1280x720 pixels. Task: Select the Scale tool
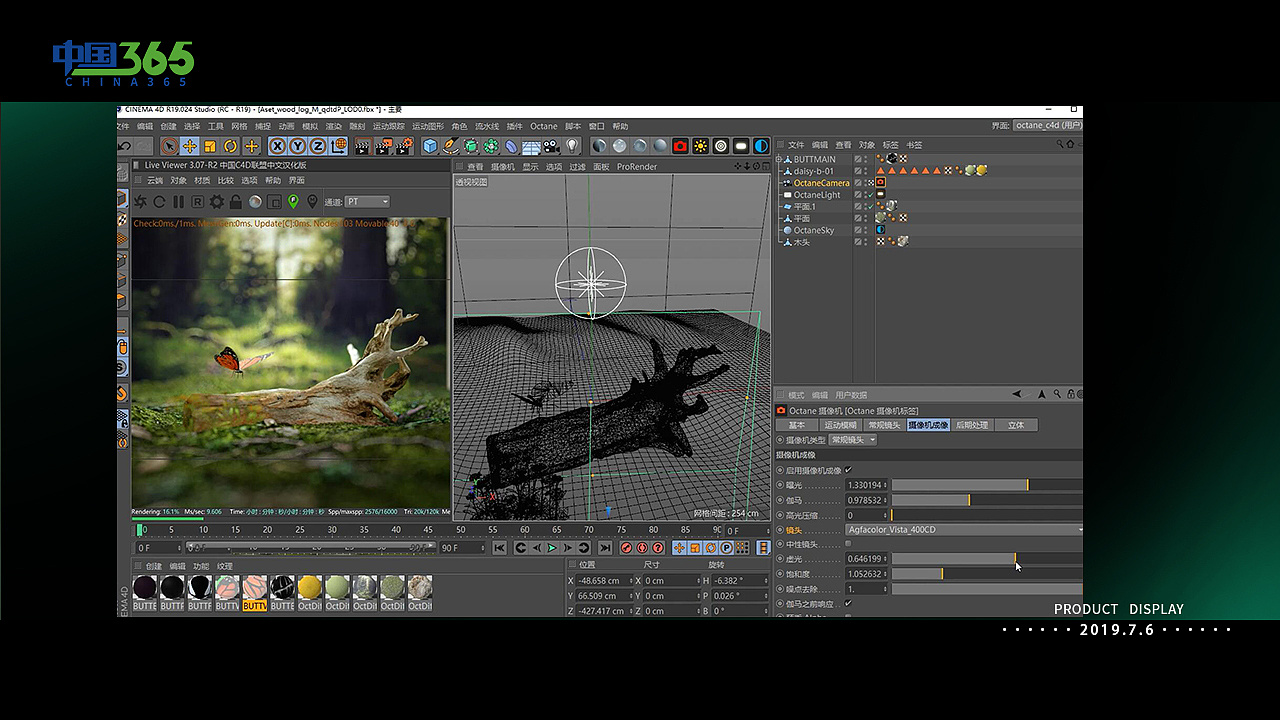(x=210, y=146)
